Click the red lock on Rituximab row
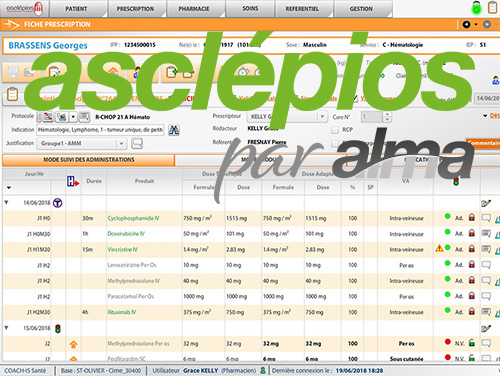This screenshot has width=500, height=376. tap(471, 311)
